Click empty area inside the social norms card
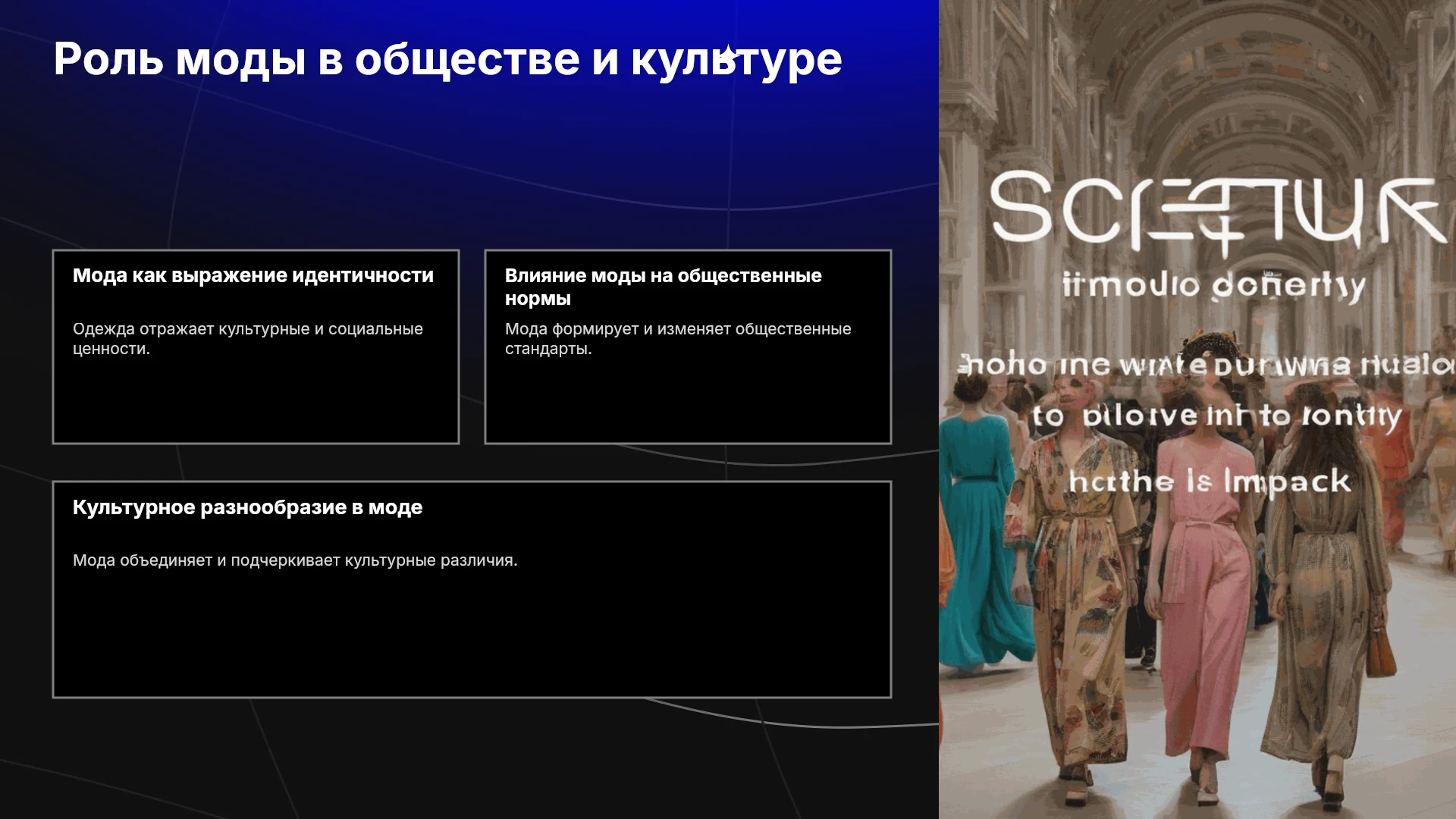The image size is (1456, 819). point(688,402)
